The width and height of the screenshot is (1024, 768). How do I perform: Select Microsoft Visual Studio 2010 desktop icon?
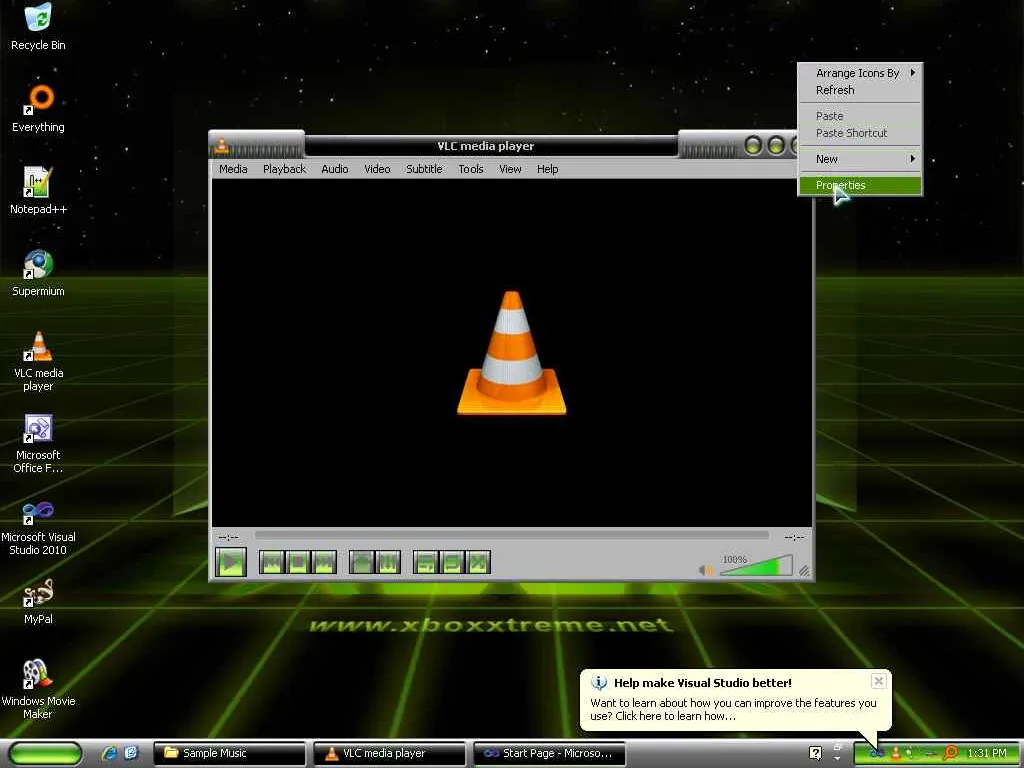click(x=38, y=526)
